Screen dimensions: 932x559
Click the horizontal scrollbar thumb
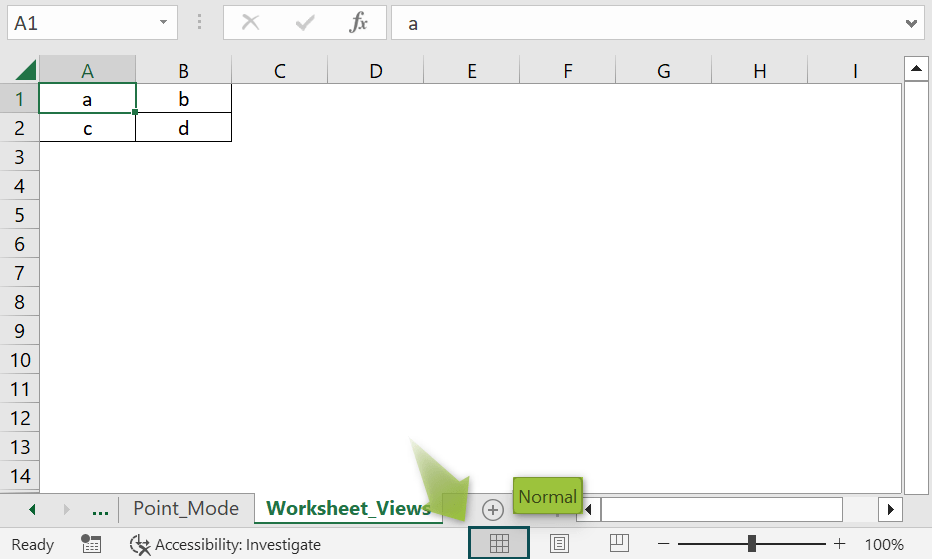click(722, 510)
